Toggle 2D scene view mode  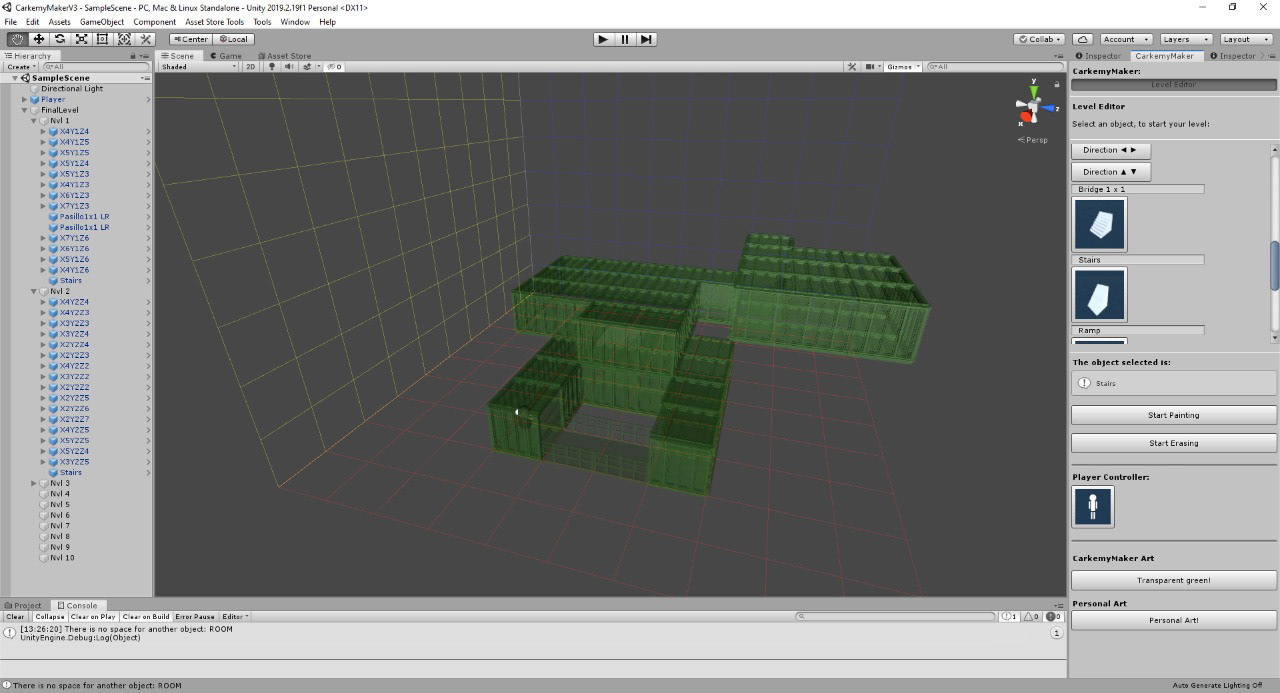click(x=252, y=67)
